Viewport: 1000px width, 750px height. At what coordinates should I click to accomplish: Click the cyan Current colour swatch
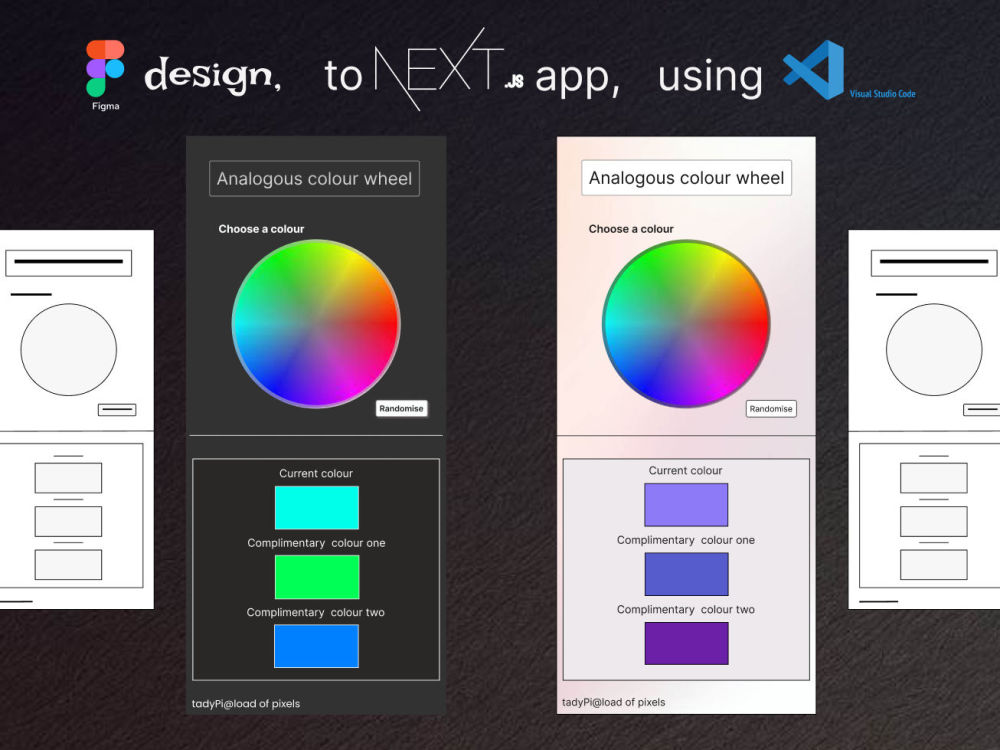pos(317,508)
